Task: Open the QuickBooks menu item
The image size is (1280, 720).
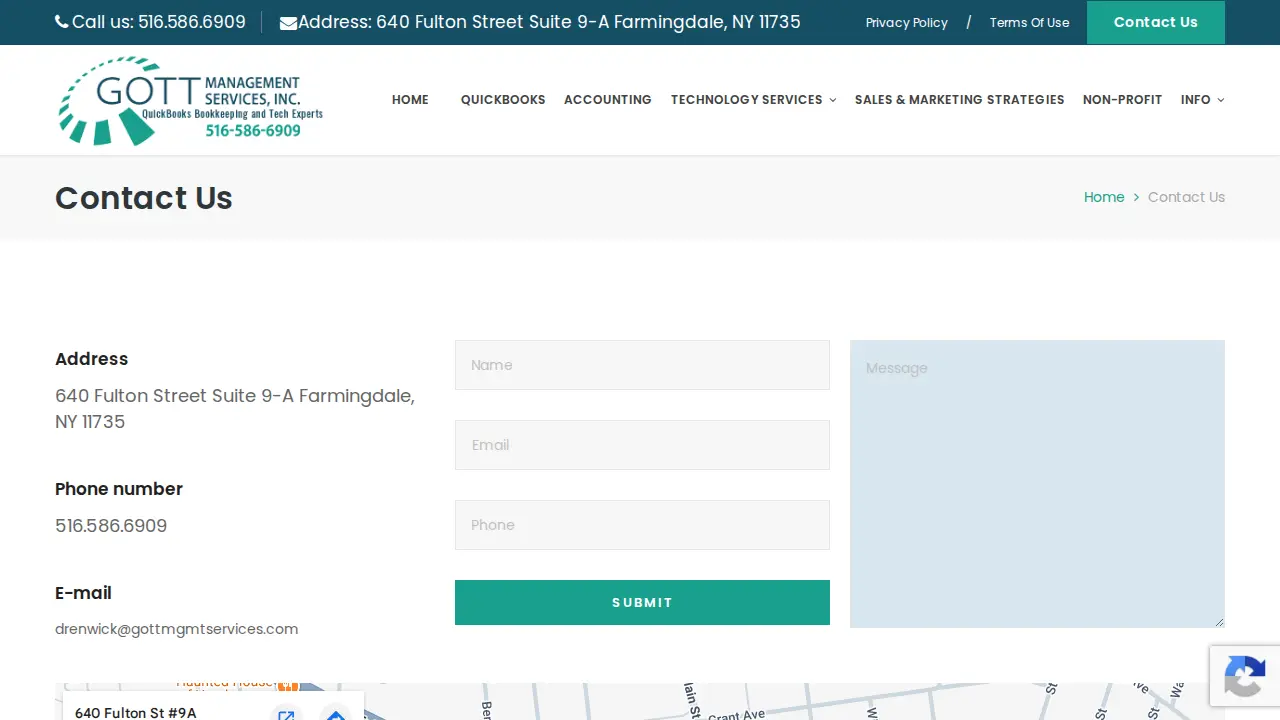Action: [x=503, y=100]
